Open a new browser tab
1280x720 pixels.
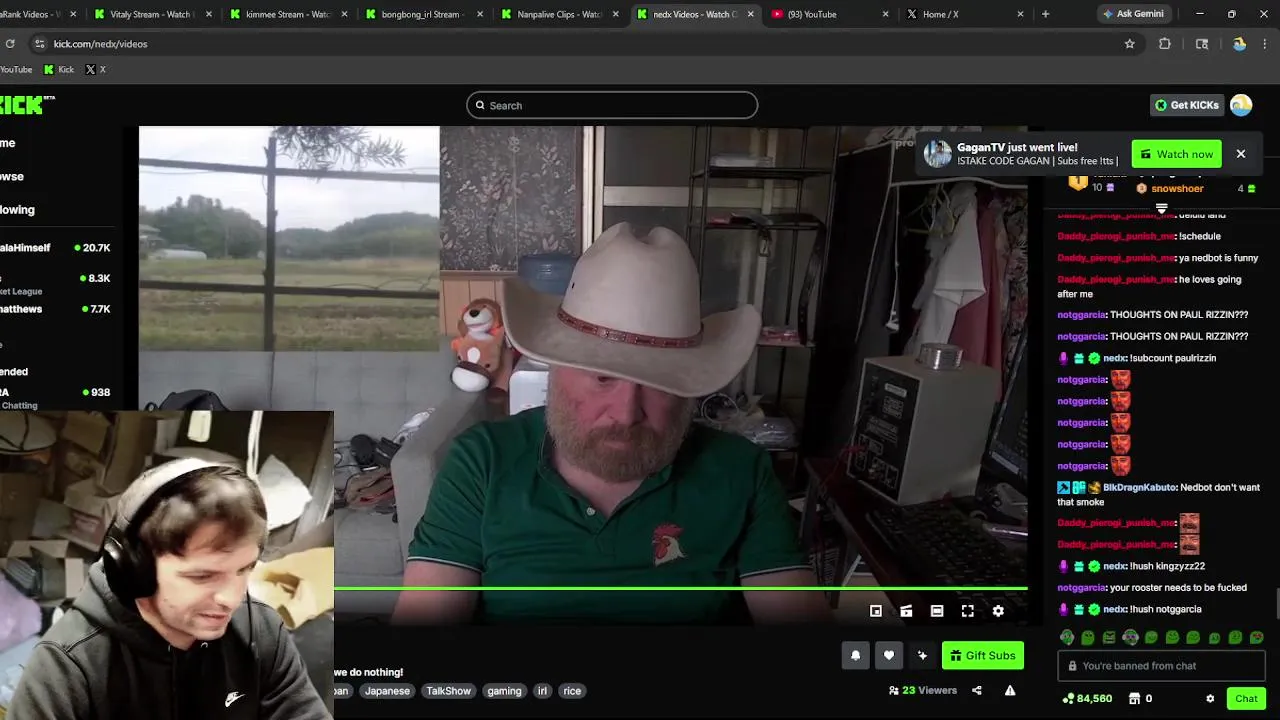pyautogui.click(x=1045, y=14)
